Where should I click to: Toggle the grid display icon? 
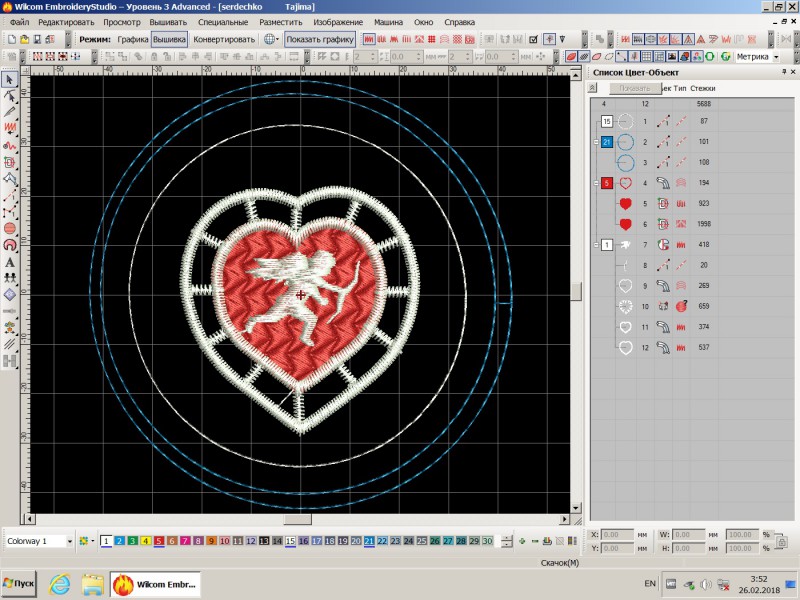(646, 57)
